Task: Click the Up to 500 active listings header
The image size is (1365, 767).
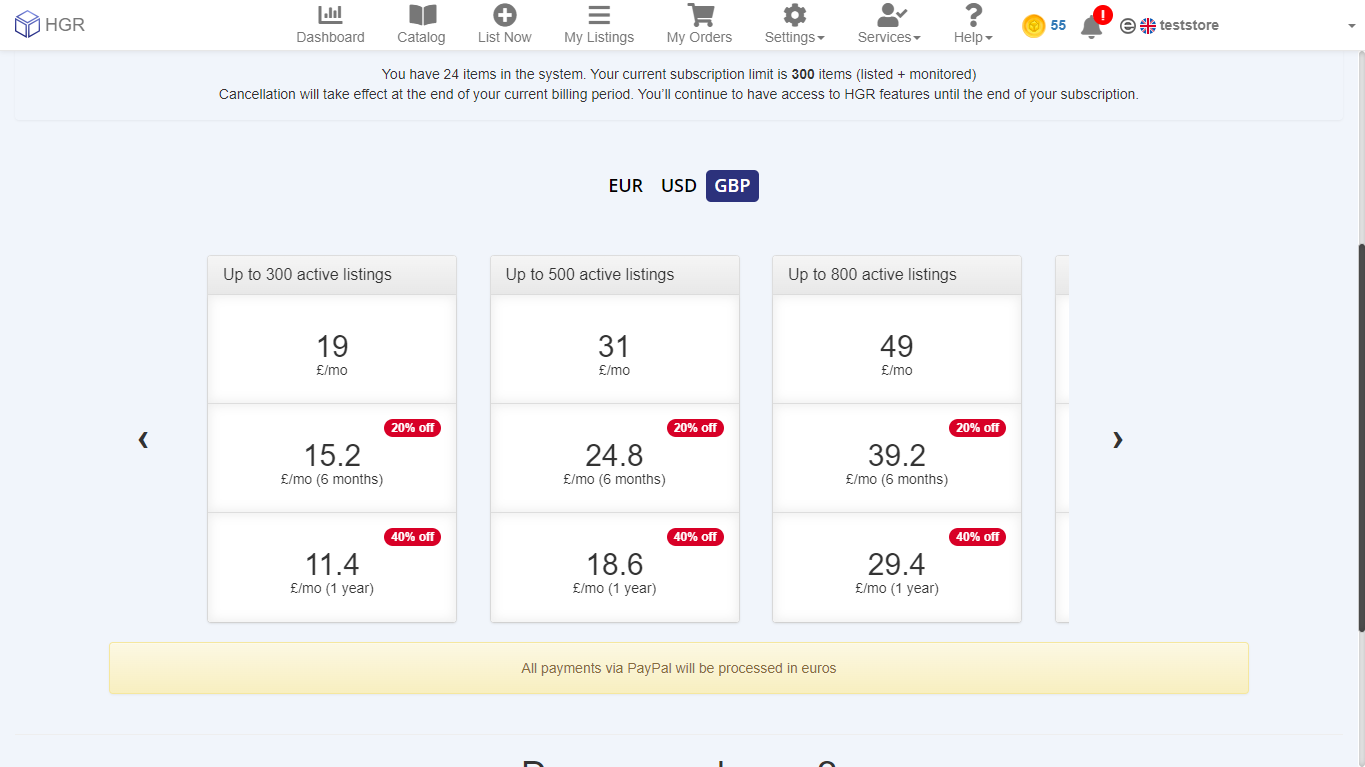Action: [615, 275]
